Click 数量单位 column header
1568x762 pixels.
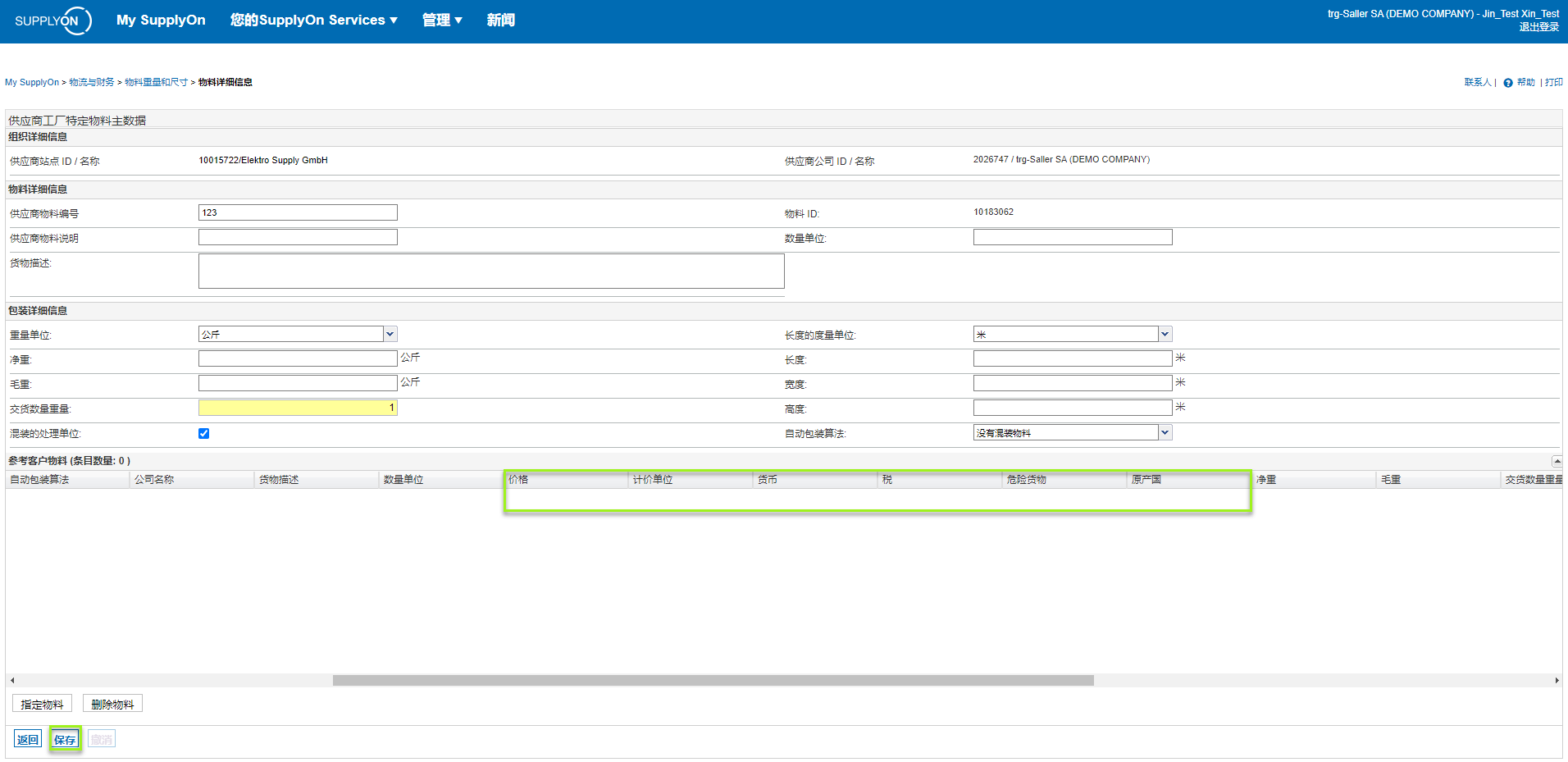(441, 479)
